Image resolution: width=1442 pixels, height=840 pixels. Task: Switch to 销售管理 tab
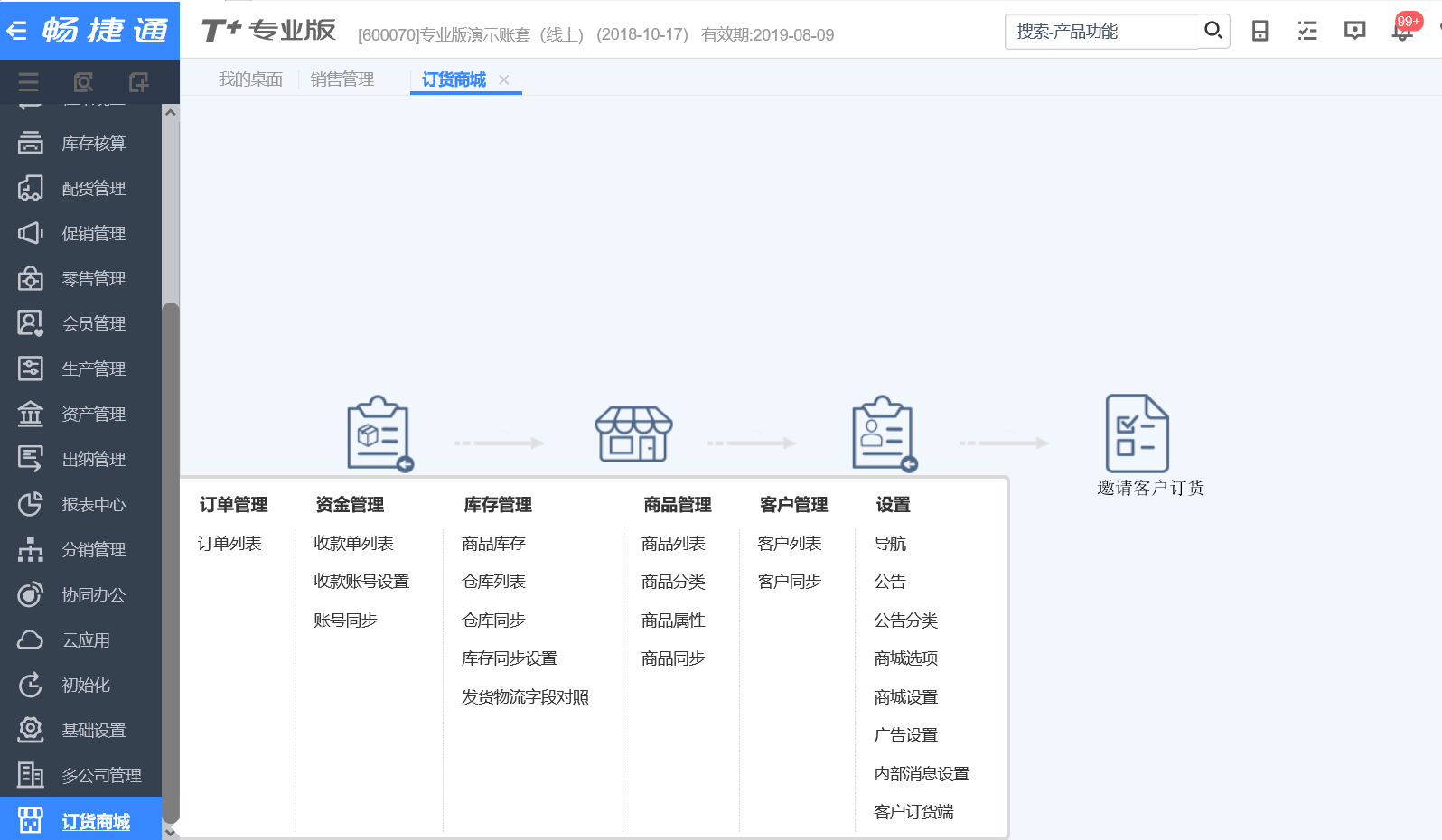coord(342,79)
